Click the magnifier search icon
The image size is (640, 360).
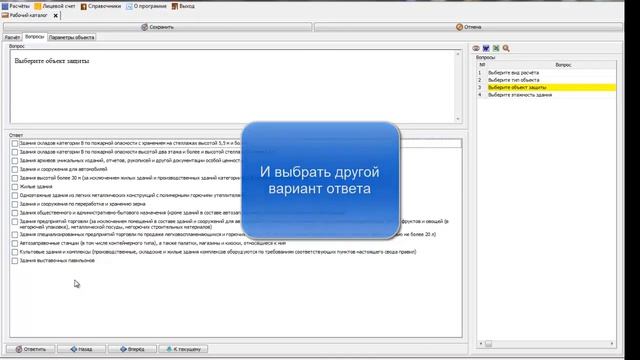[506, 48]
